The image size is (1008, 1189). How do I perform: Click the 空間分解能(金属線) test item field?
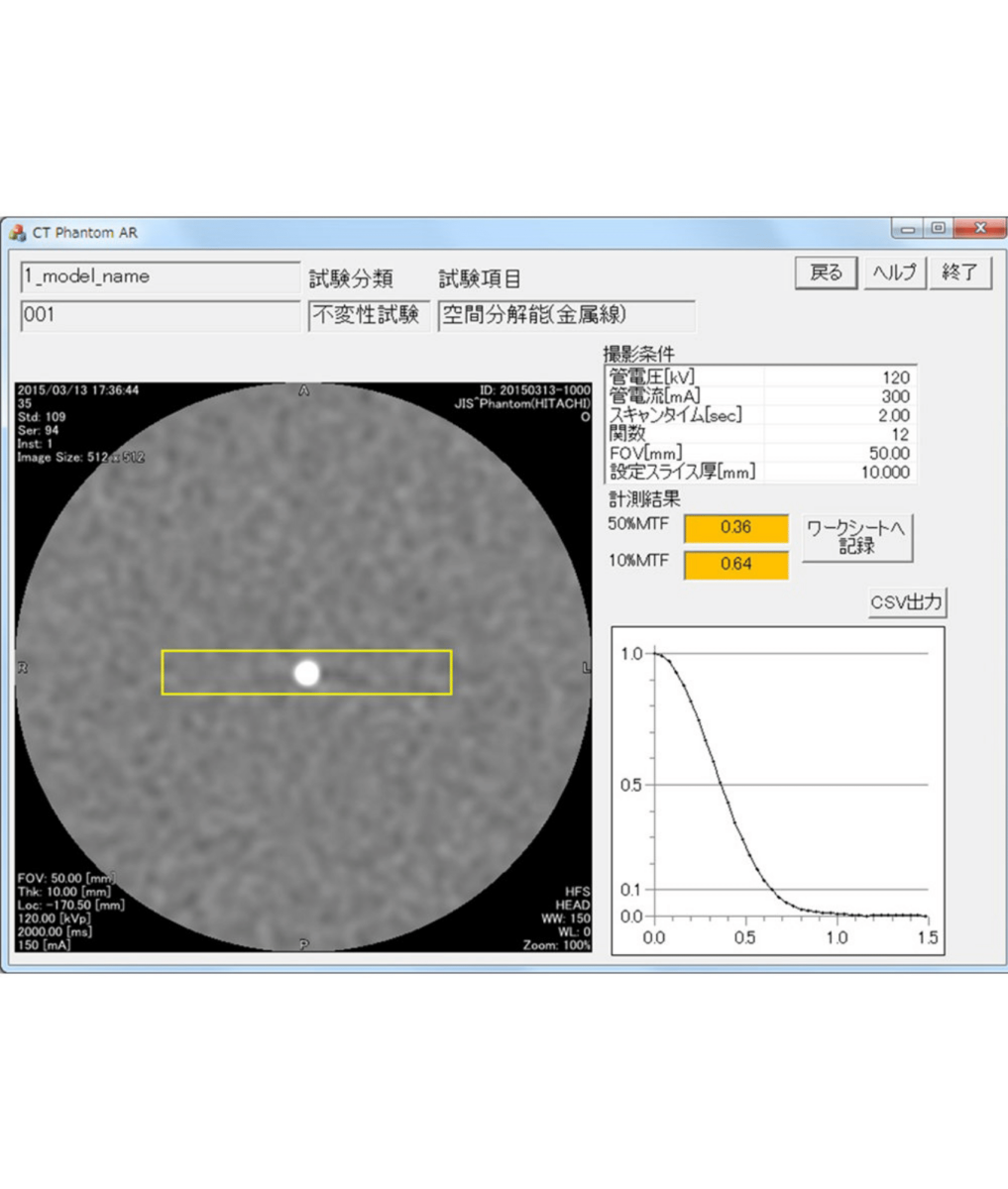(x=566, y=316)
